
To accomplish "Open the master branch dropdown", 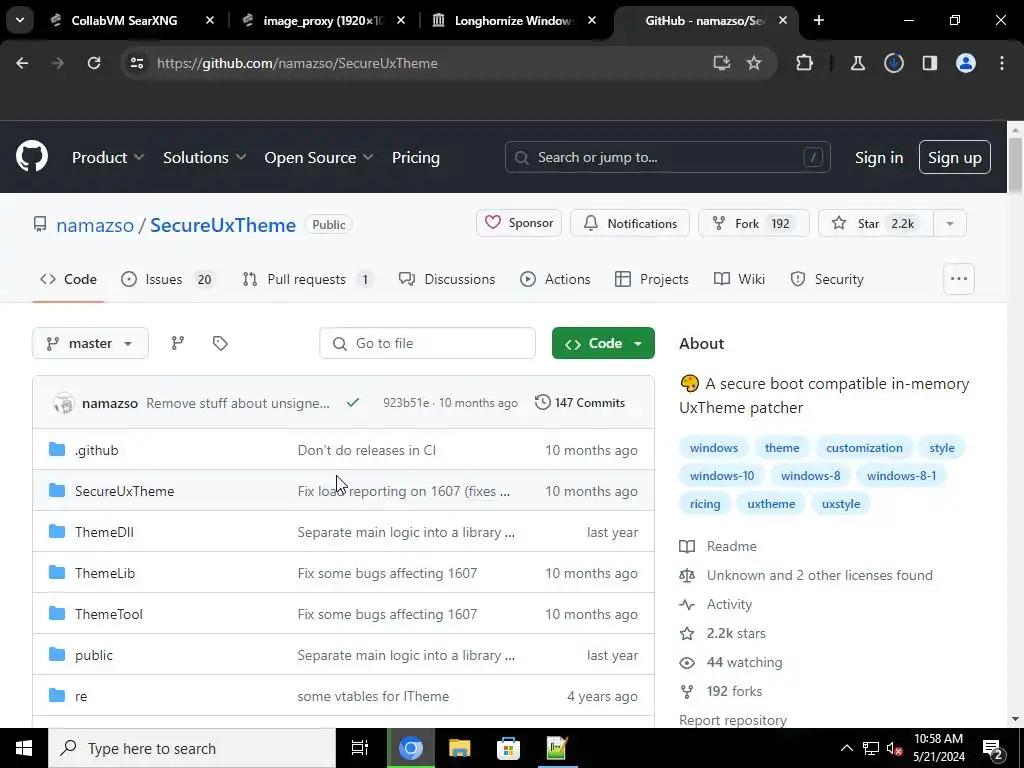I will tap(90, 343).
